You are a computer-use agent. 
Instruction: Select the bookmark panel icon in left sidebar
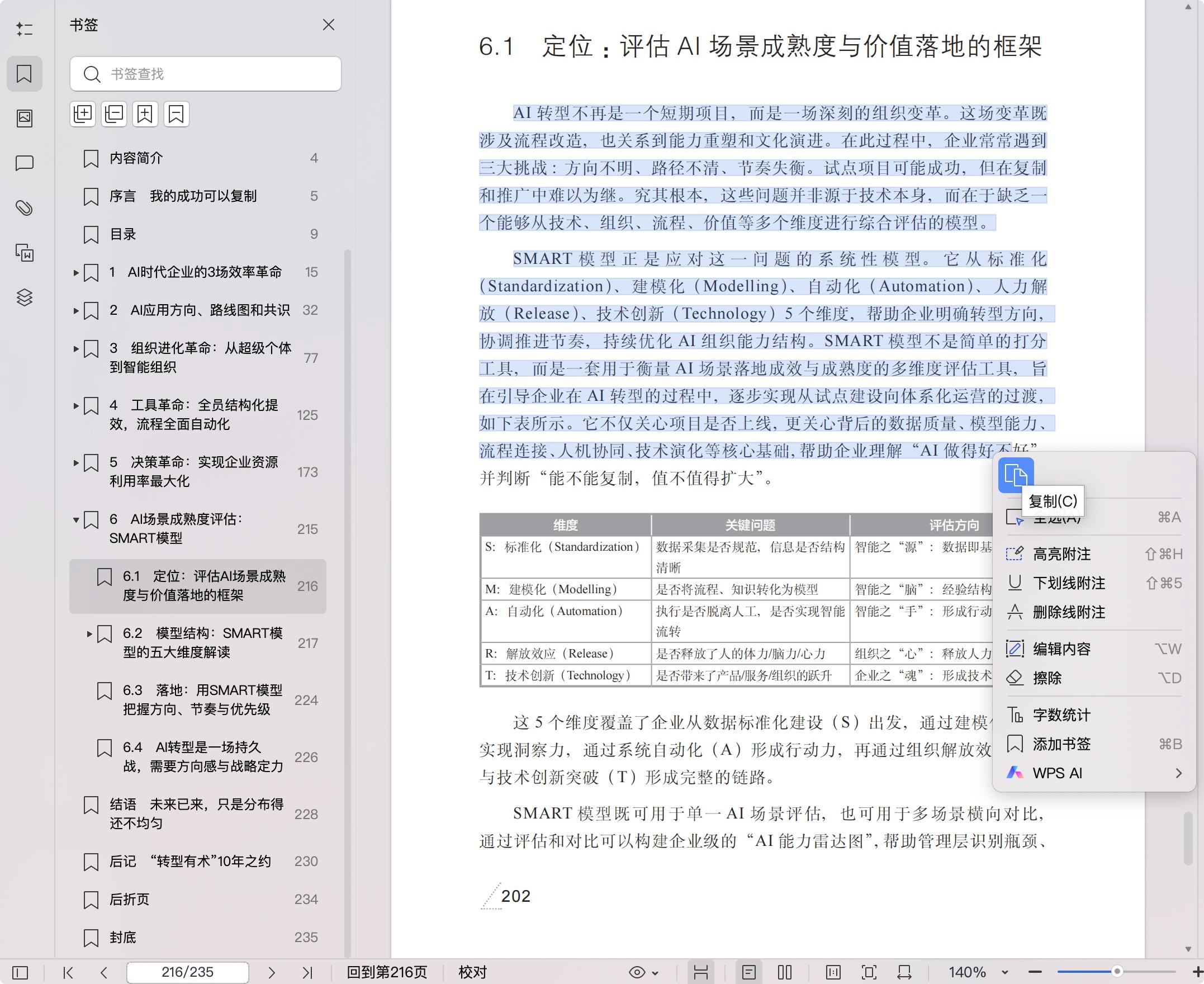(x=25, y=74)
